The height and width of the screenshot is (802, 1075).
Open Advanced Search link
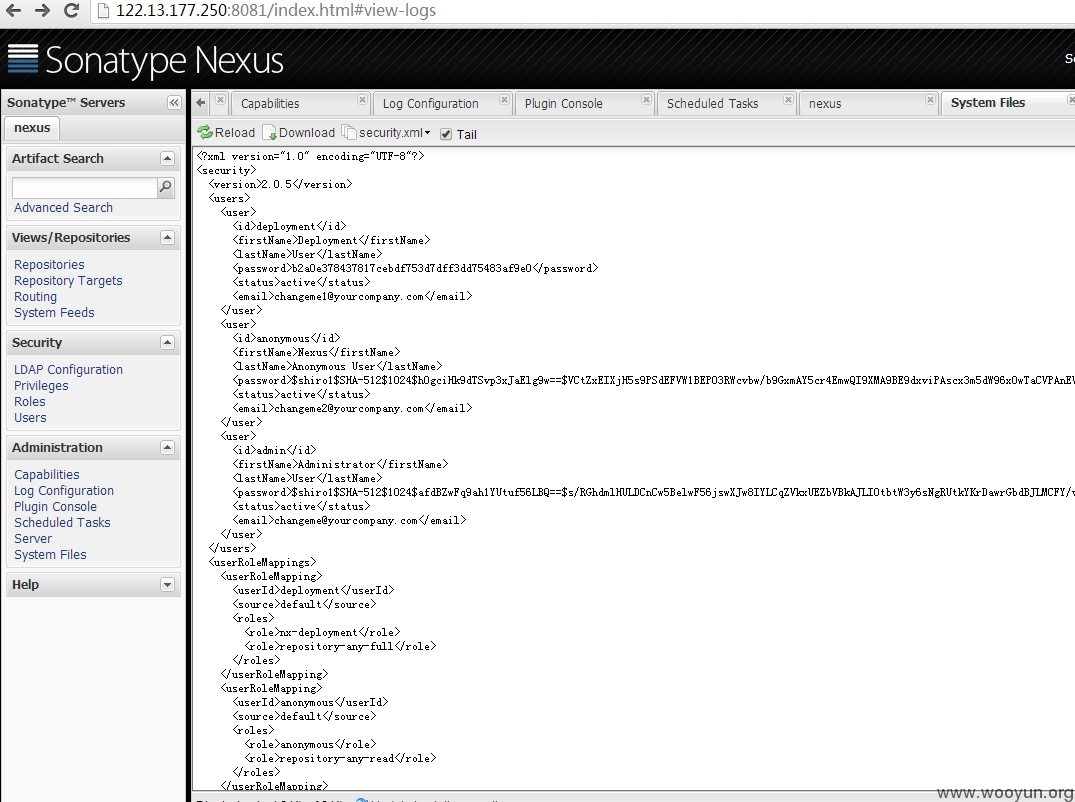[x=63, y=208]
